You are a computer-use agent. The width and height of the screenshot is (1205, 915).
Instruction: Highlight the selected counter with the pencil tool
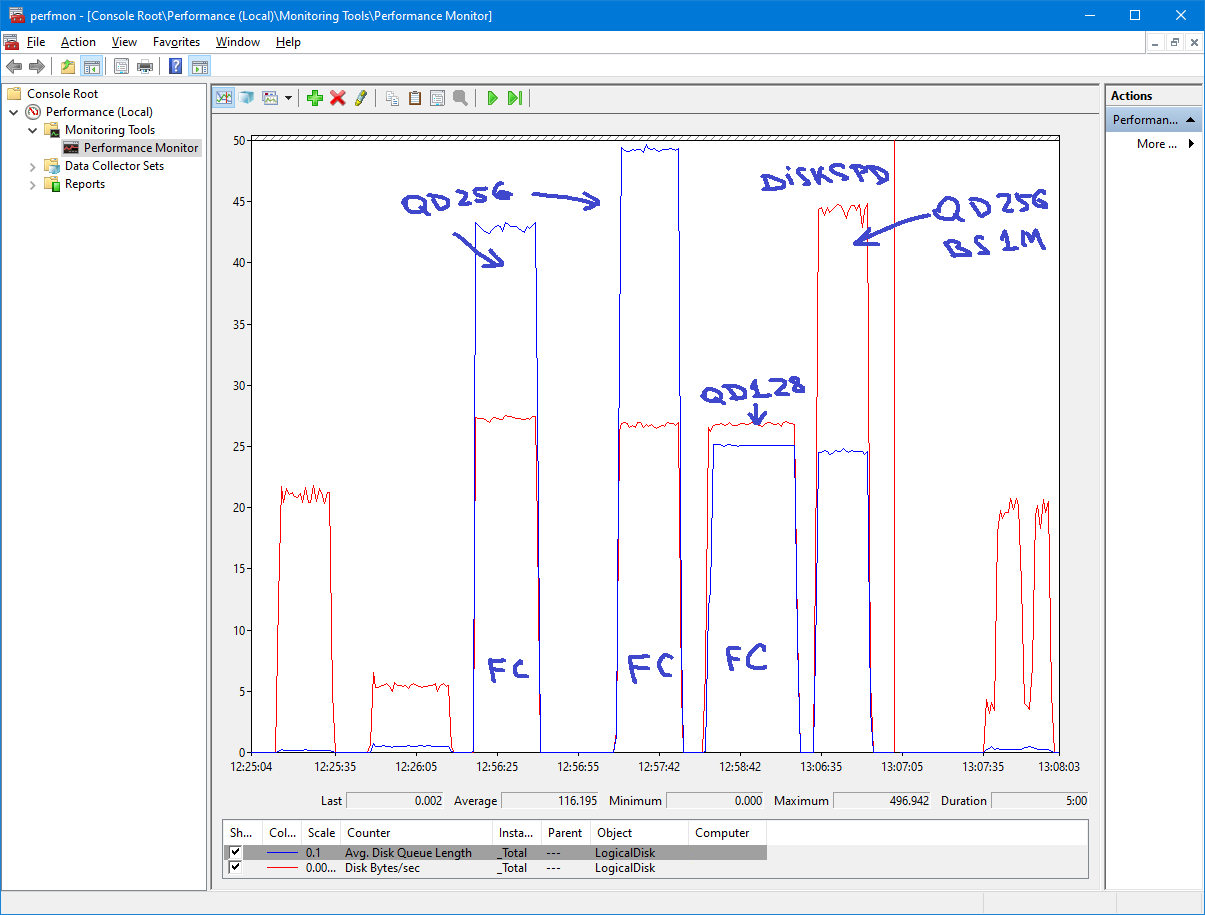[361, 97]
